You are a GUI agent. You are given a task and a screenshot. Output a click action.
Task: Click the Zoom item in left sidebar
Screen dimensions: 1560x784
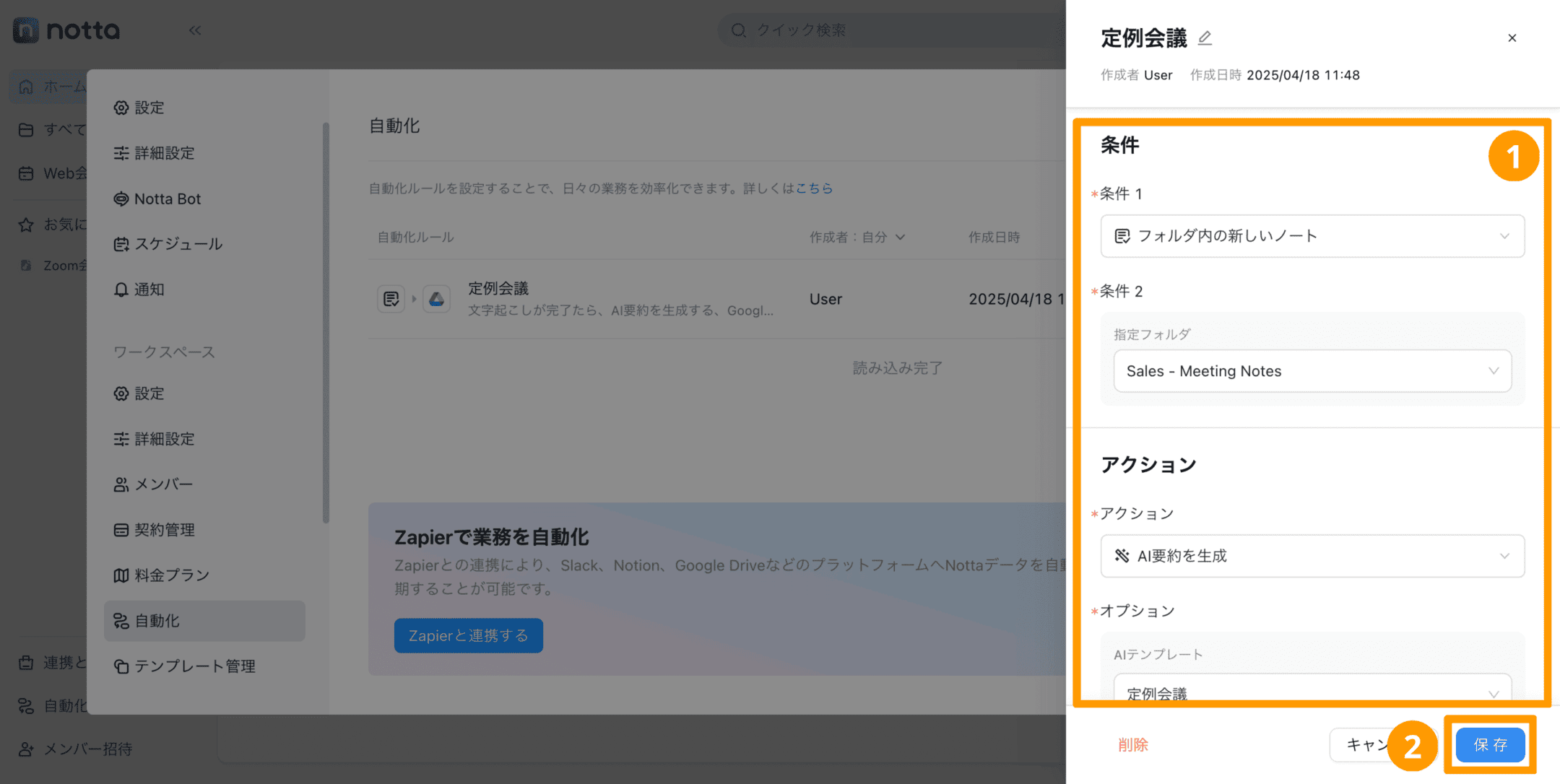click(53, 266)
